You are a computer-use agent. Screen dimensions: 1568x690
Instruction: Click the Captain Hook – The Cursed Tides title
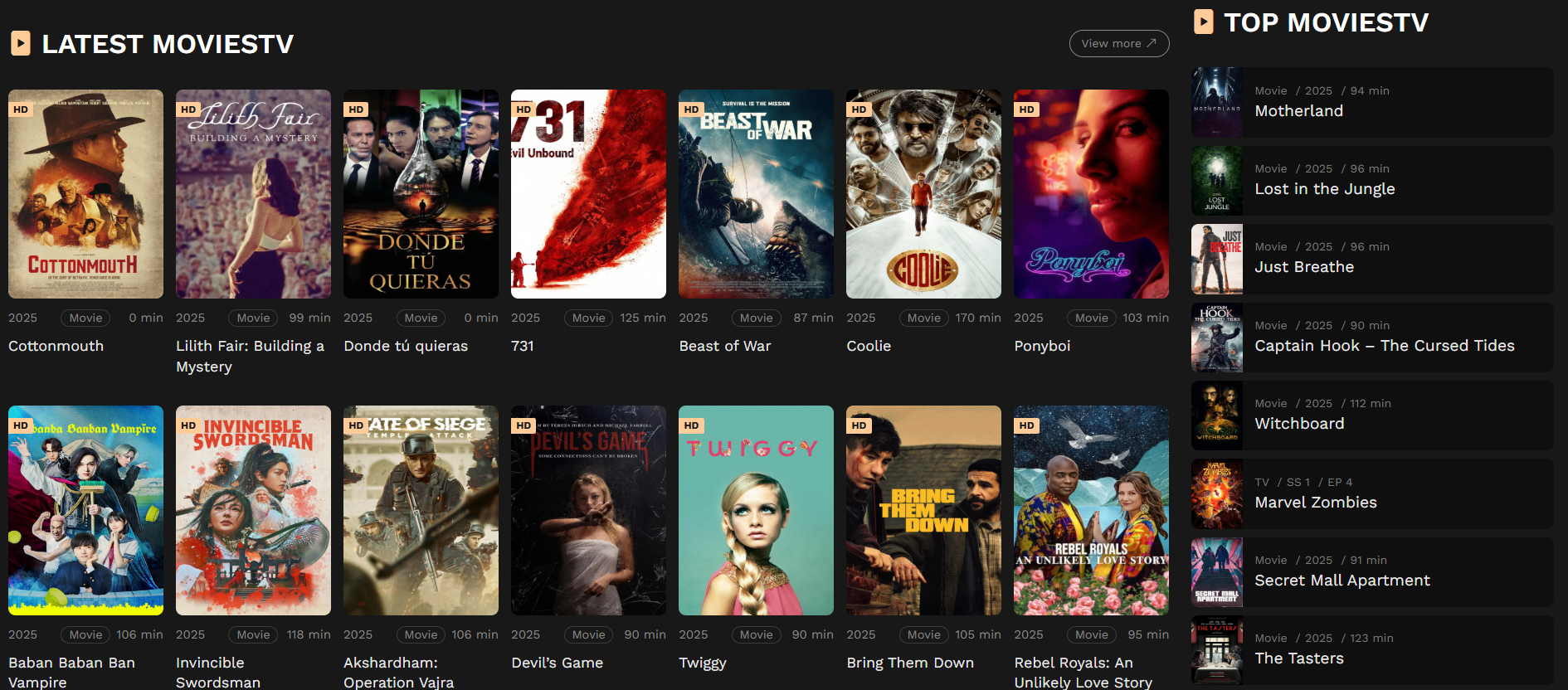point(1384,346)
